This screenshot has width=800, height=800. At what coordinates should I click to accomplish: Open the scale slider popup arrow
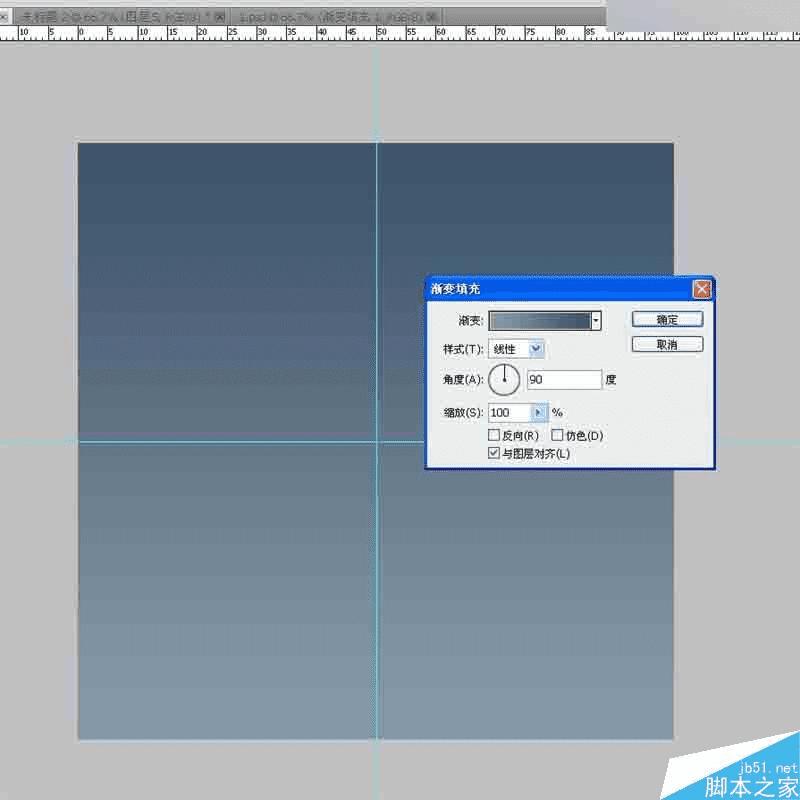tap(538, 412)
